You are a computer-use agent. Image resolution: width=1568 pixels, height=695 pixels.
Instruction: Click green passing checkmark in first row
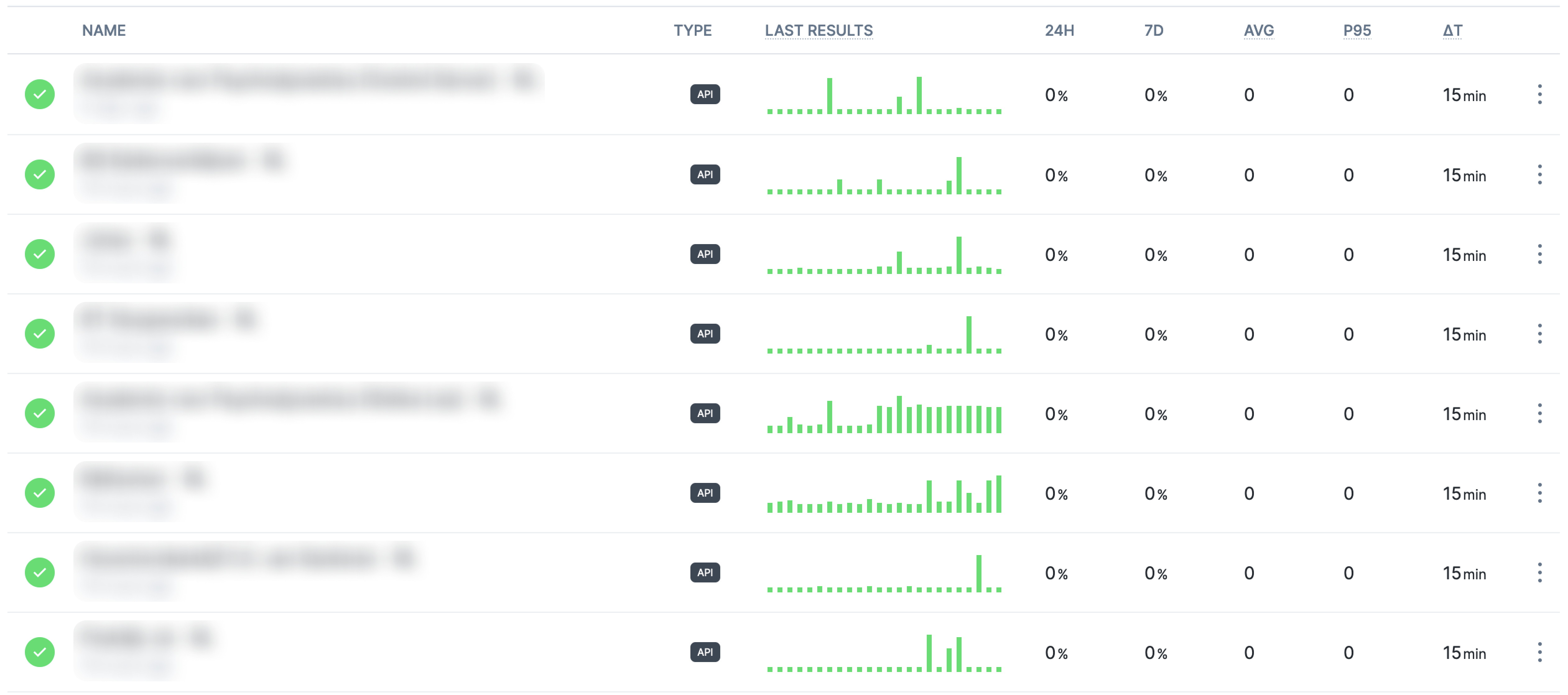[39, 94]
